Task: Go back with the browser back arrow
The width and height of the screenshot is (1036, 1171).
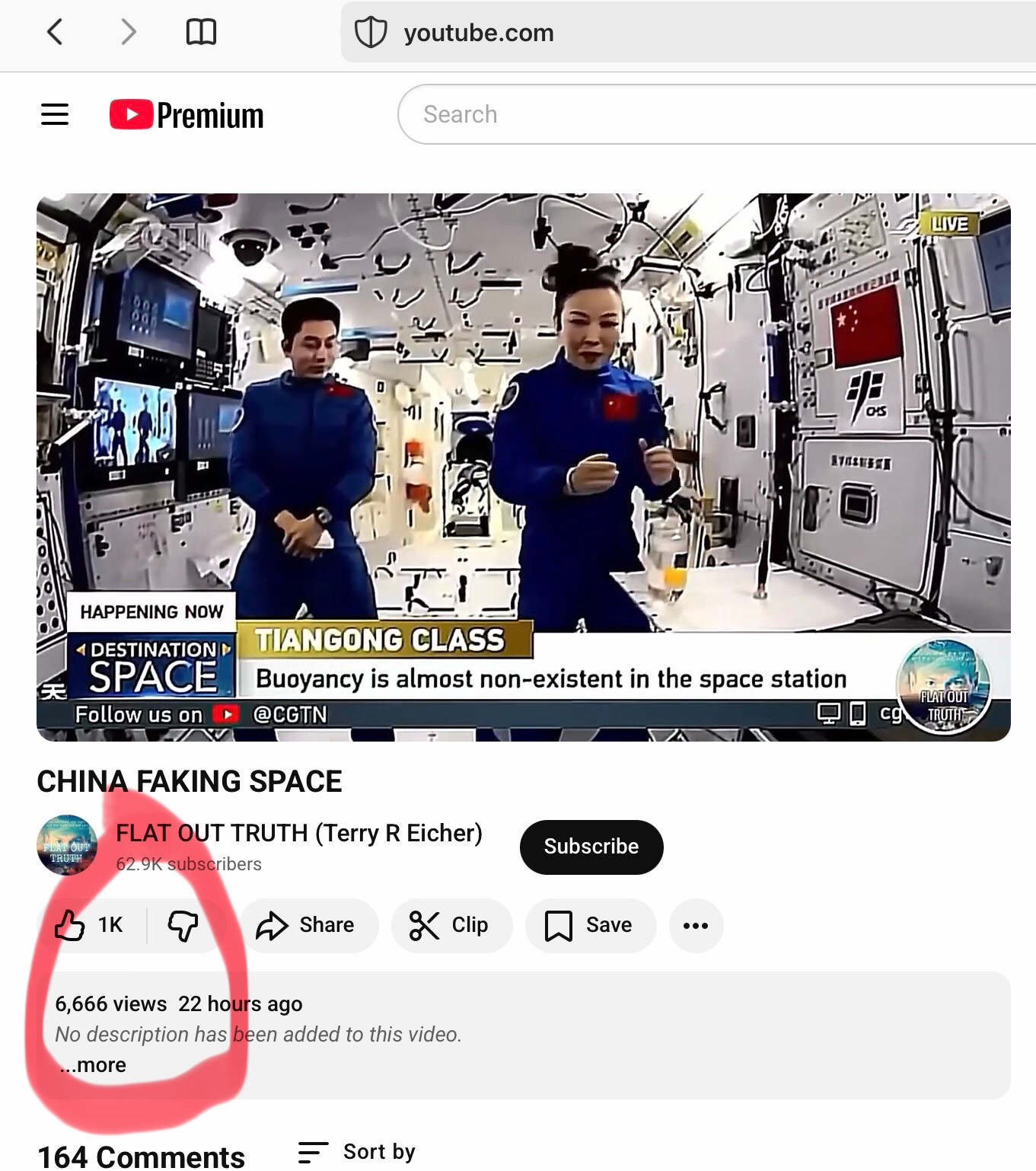Action: tap(55, 32)
